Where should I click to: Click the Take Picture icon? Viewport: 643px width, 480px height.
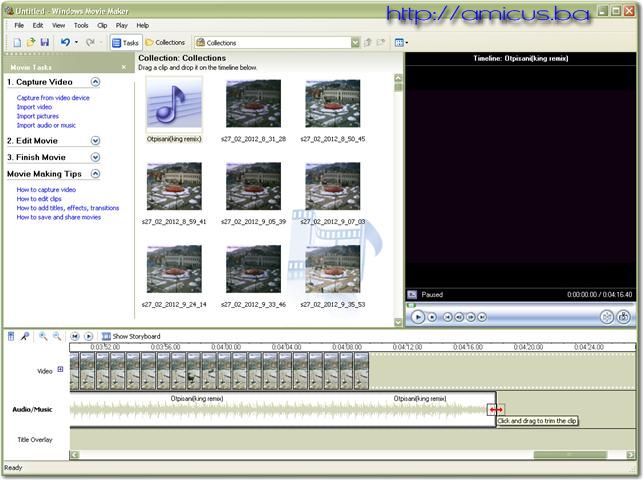pyautogui.click(x=624, y=317)
